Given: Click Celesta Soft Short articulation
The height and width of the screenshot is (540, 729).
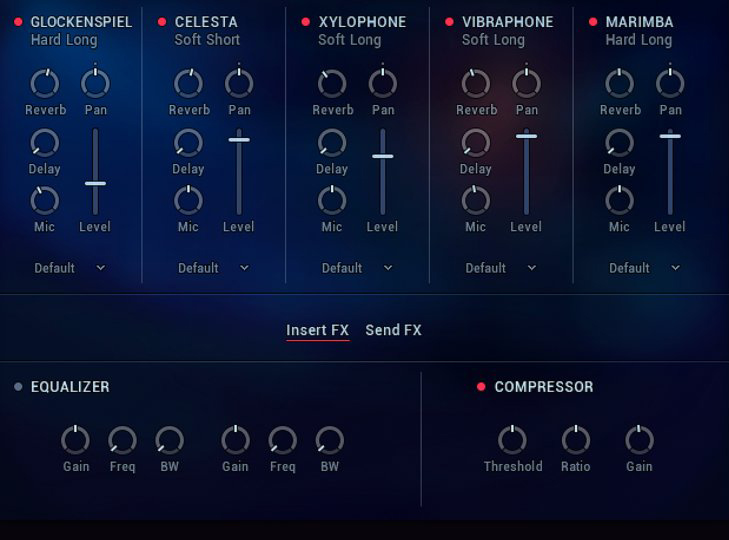Looking at the screenshot, I should (x=207, y=40).
